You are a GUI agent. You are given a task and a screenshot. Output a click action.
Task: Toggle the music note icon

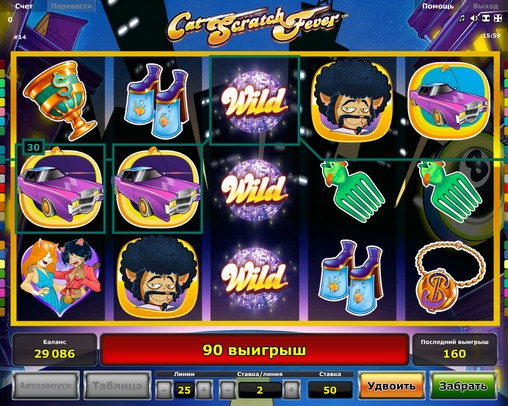(462, 19)
